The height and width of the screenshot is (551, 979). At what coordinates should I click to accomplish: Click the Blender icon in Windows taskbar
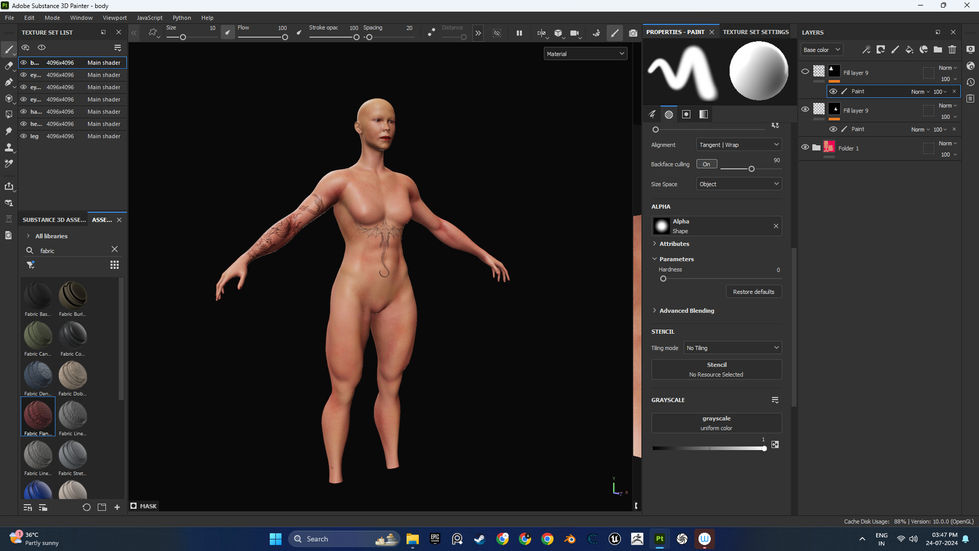click(x=569, y=539)
